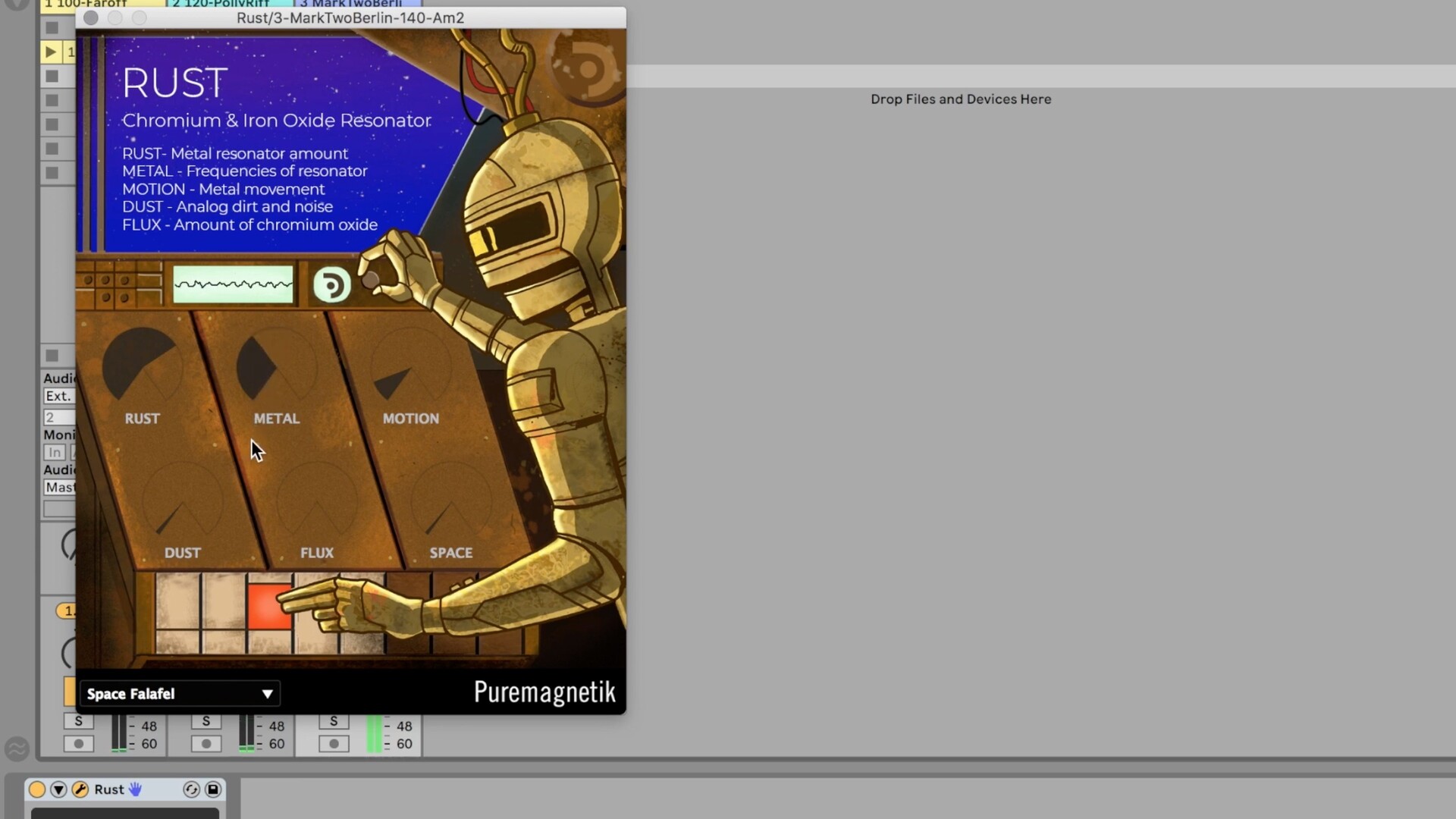1456x819 pixels.
Task: Click the blue hand icon beside Rust
Action: coord(136,789)
